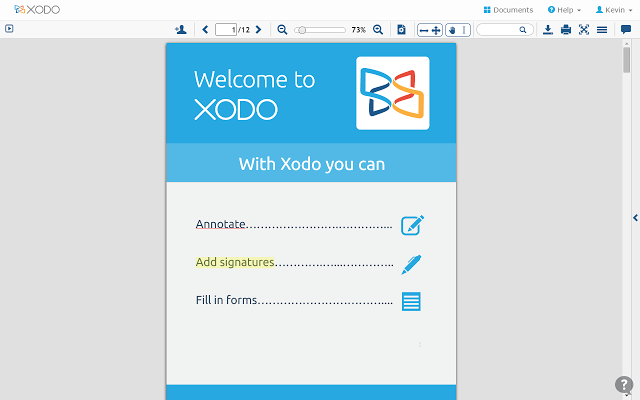Print the document

[x=566, y=29]
